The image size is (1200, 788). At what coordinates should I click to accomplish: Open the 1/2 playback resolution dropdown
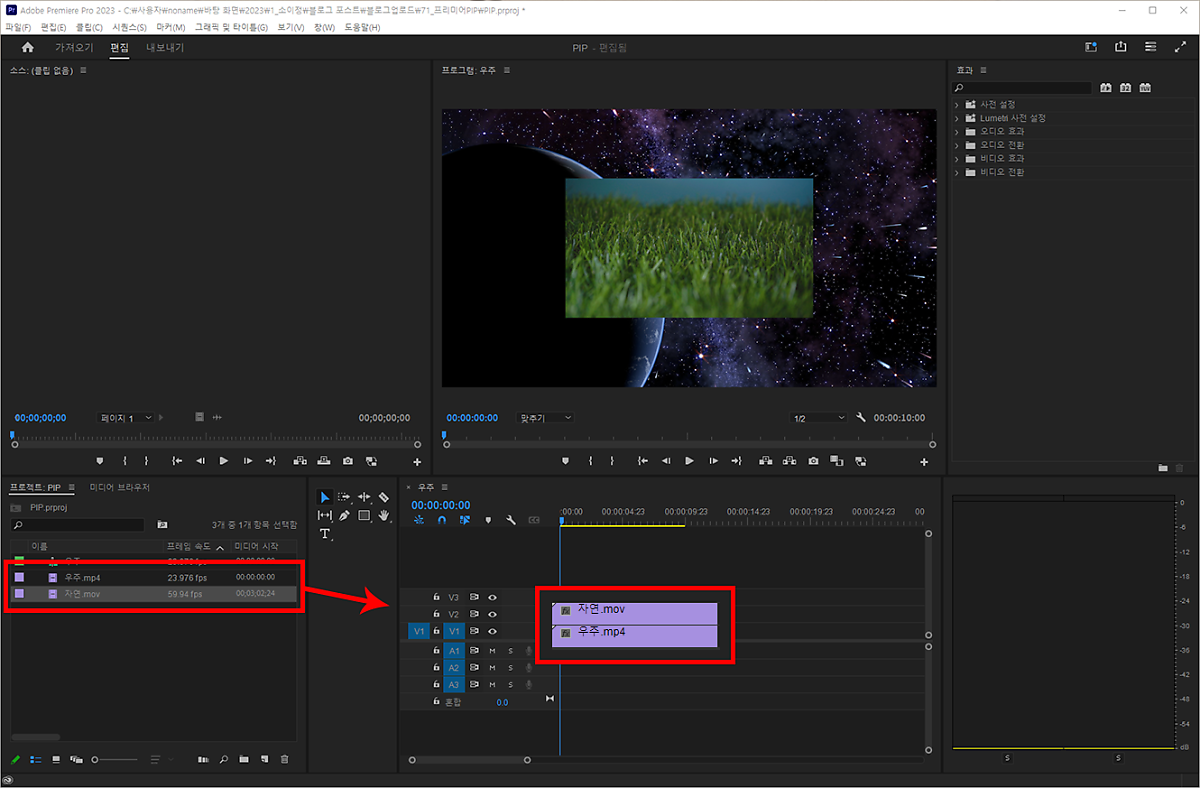(x=818, y=418)
